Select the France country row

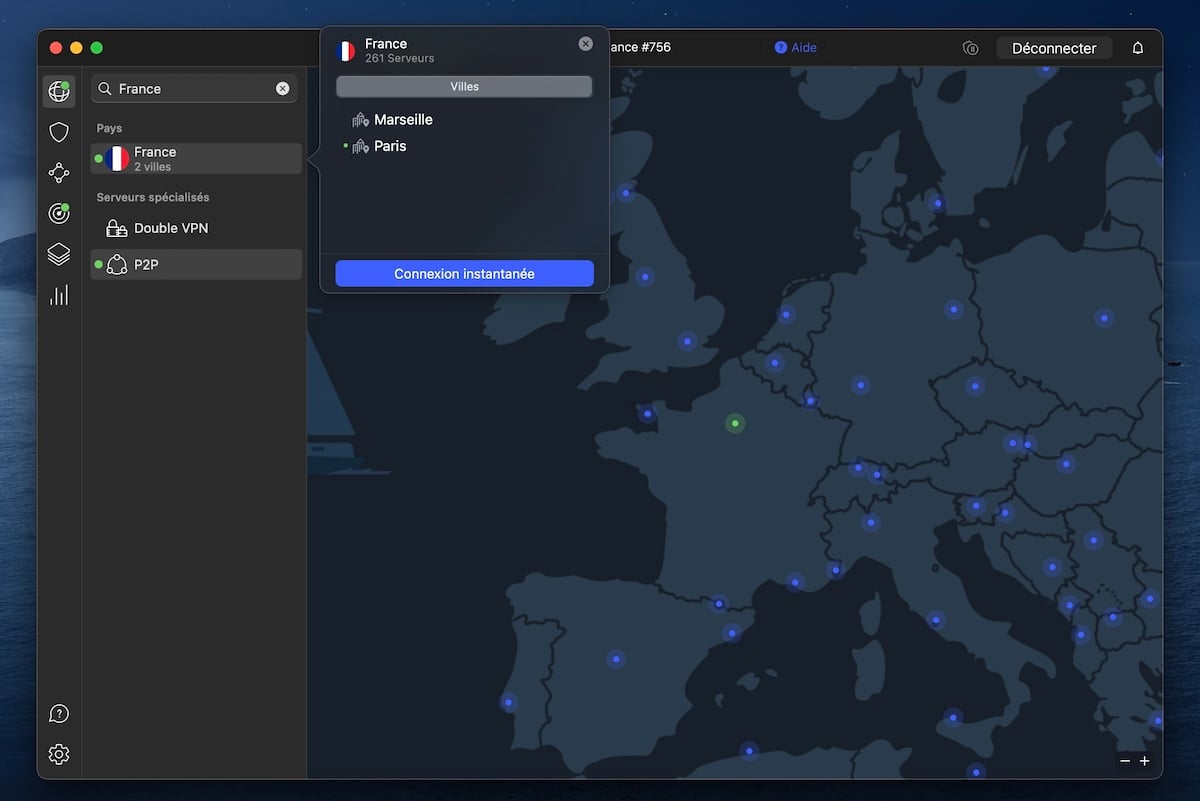[x=196, y=159]
